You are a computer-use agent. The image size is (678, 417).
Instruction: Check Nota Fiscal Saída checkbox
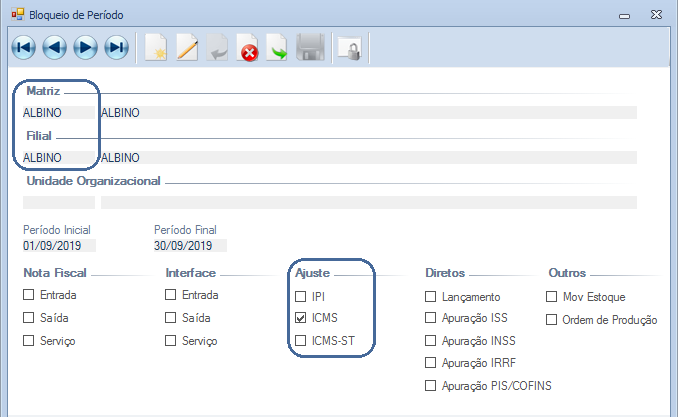[29, 318]
